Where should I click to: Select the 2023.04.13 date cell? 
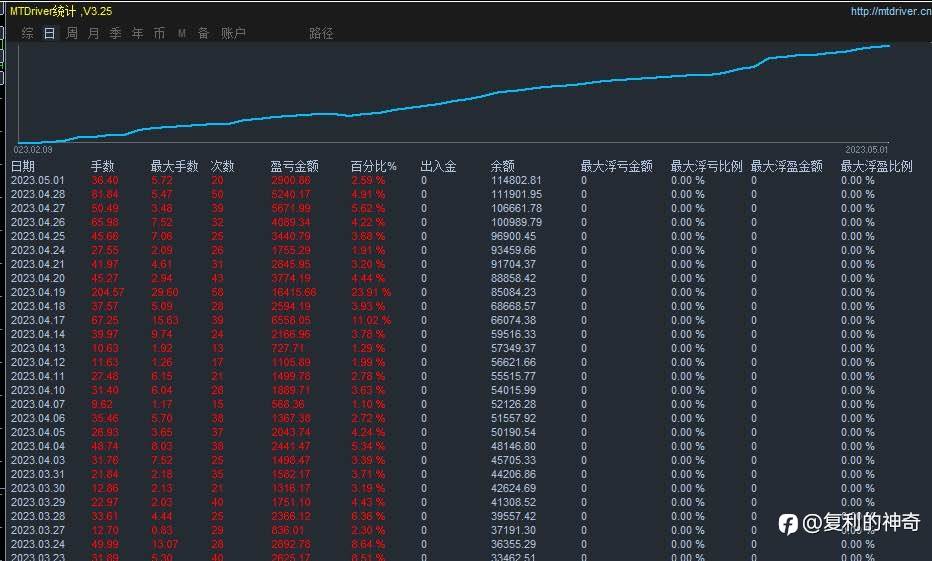click(37, 348)
